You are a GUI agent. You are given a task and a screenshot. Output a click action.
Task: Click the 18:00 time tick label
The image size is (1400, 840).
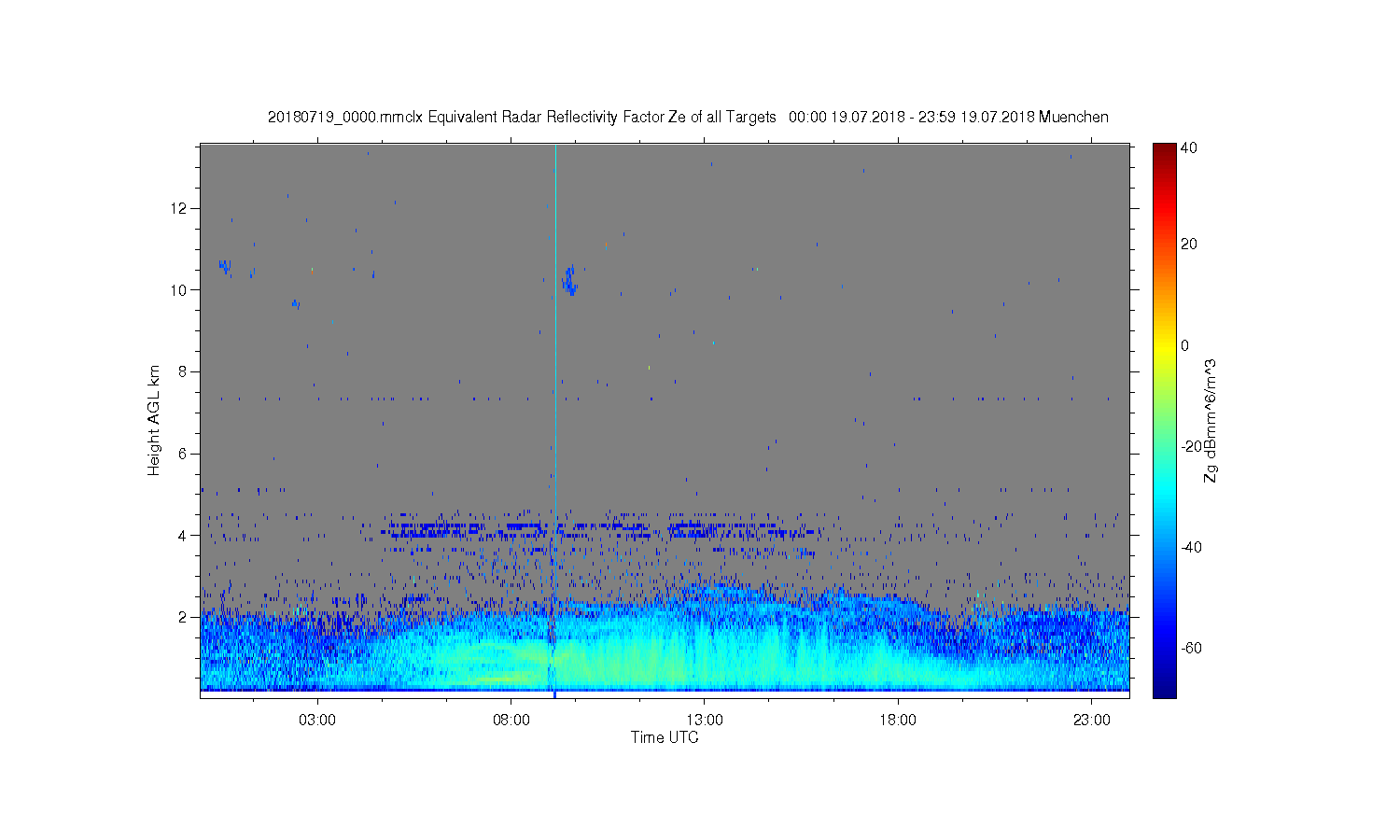[898, 721]
